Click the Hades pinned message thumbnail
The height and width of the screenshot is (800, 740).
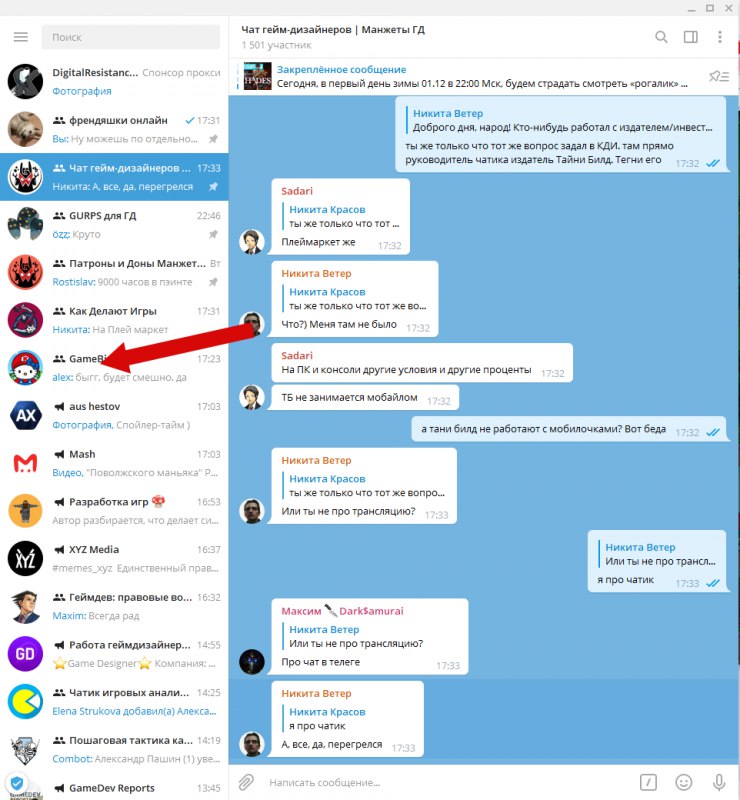click(257, 77)
